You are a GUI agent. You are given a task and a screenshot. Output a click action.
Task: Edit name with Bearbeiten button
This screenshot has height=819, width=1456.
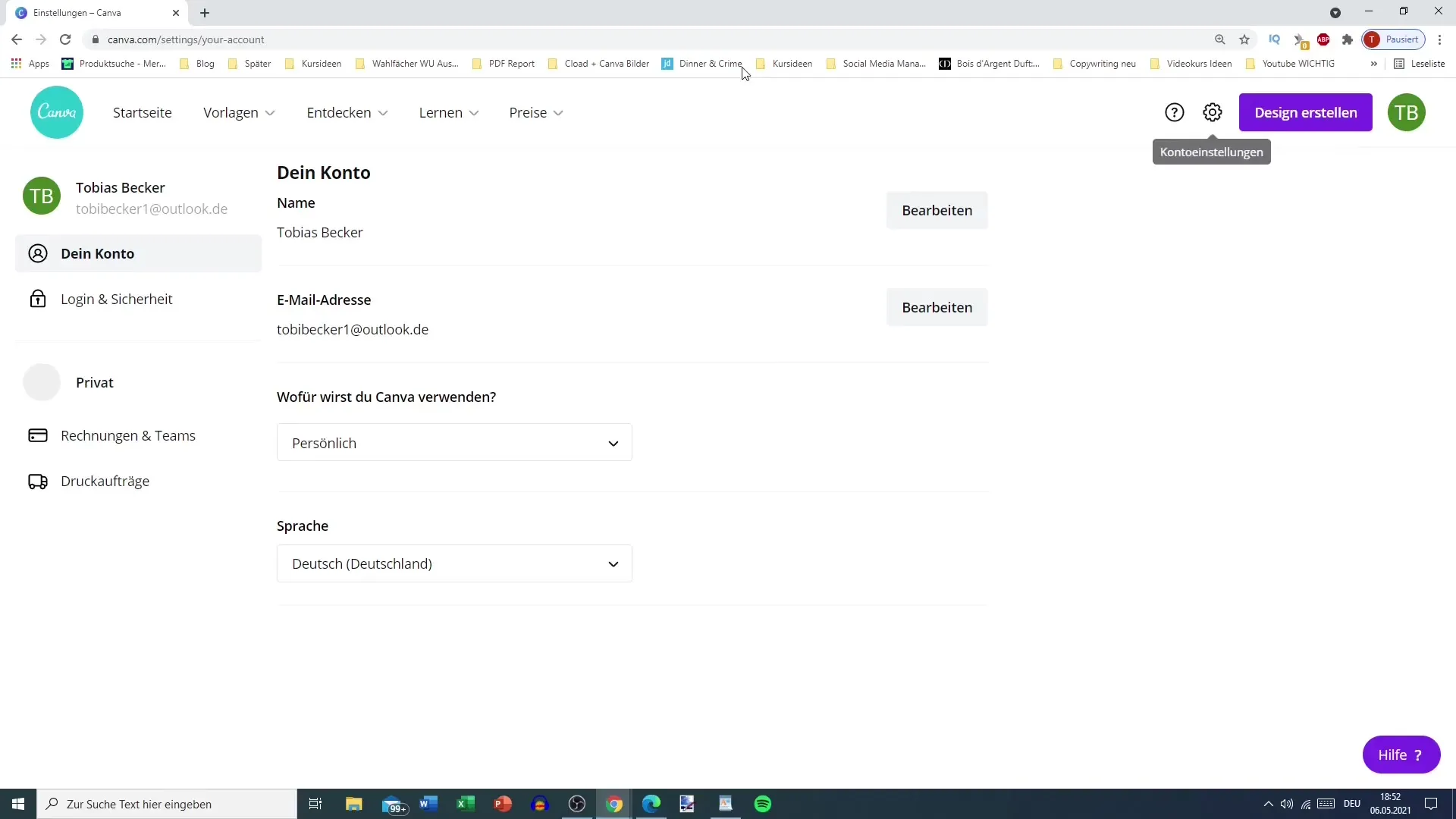point(937,210)
